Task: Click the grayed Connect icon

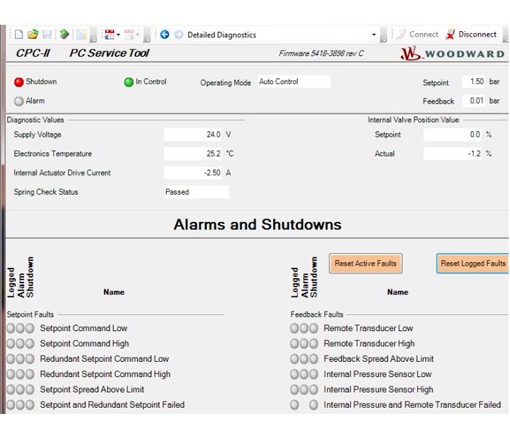Action: coord(401,34)
